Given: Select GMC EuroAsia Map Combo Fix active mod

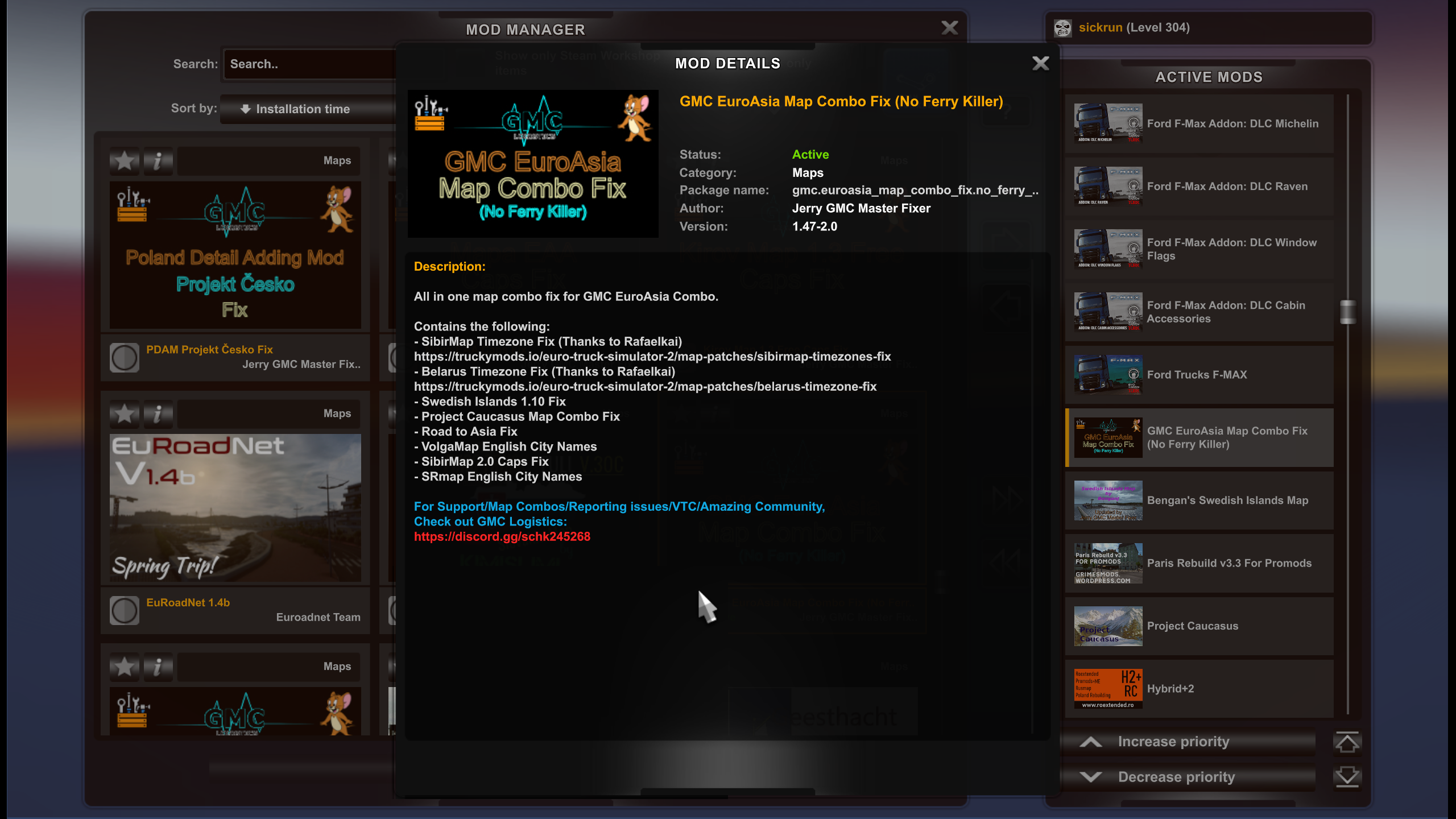Looking at the screenshot, I should (1199, 438).
